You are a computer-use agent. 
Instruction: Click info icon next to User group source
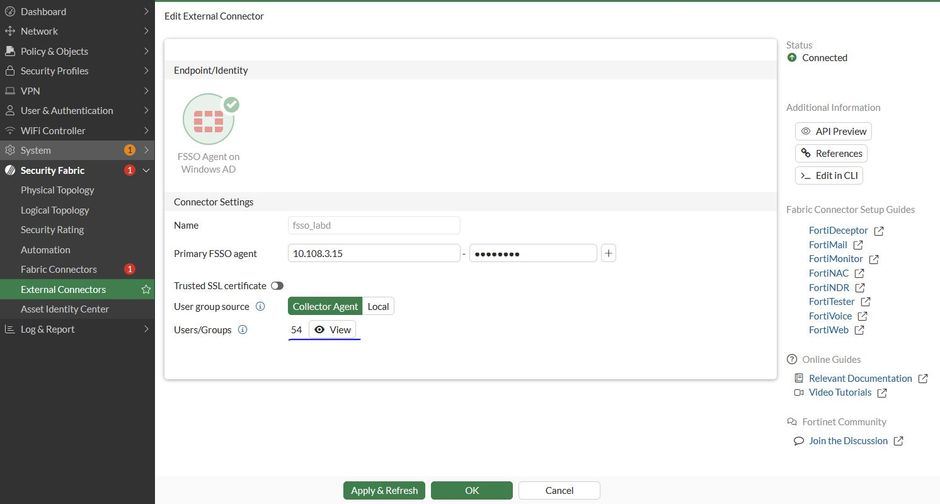pos(260,306)
